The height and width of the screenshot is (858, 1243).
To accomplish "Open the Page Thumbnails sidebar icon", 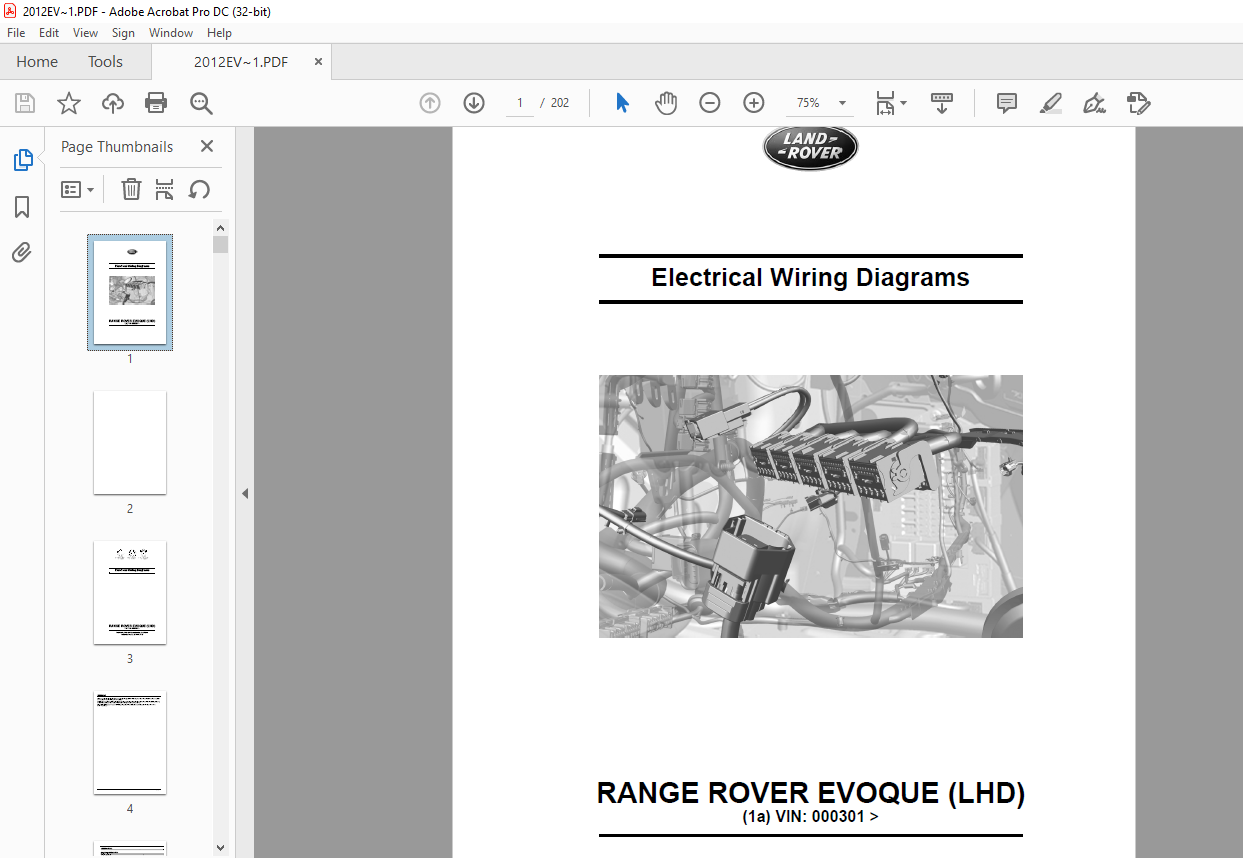I will (22, 160).
